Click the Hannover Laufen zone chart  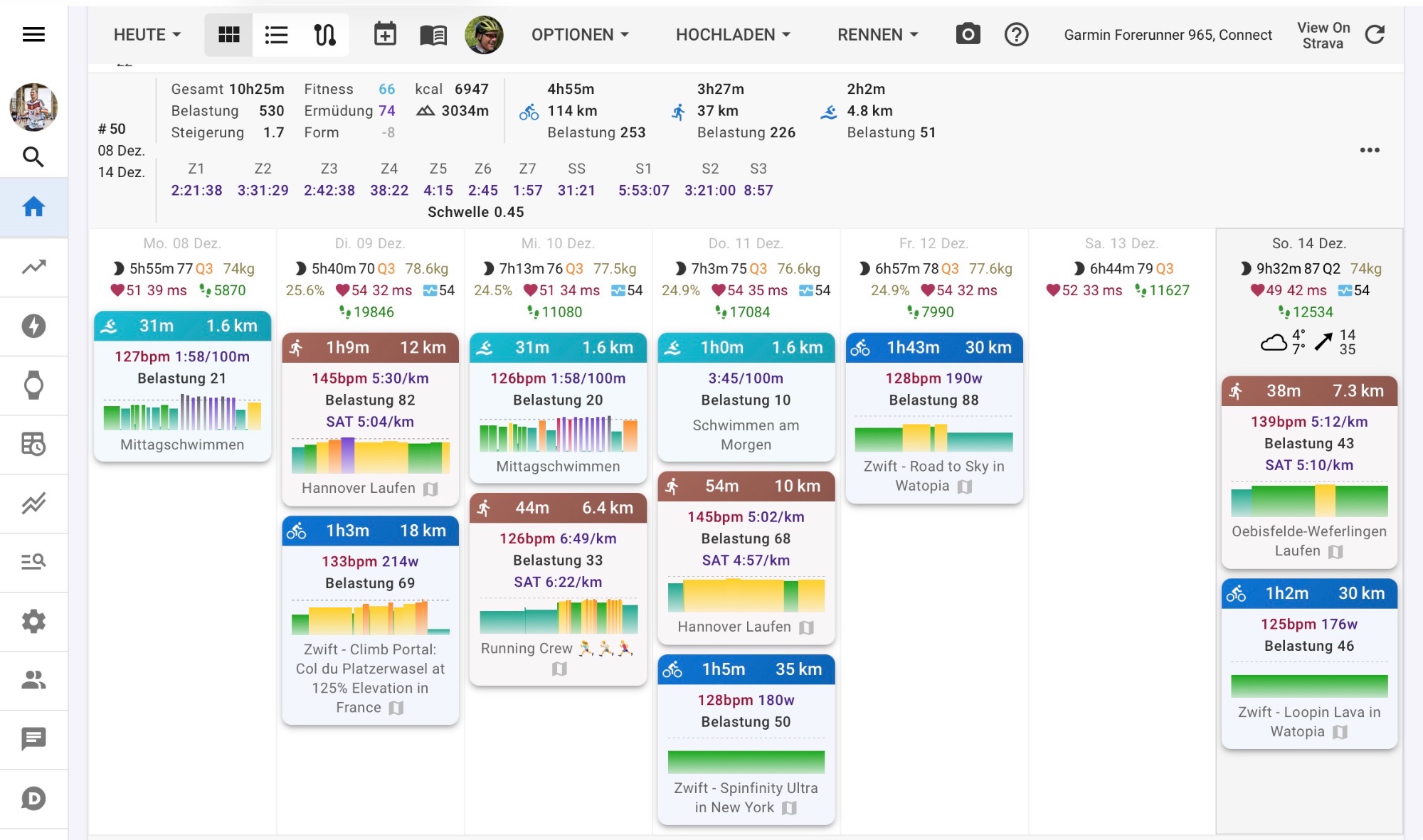(x=370, y=456)
